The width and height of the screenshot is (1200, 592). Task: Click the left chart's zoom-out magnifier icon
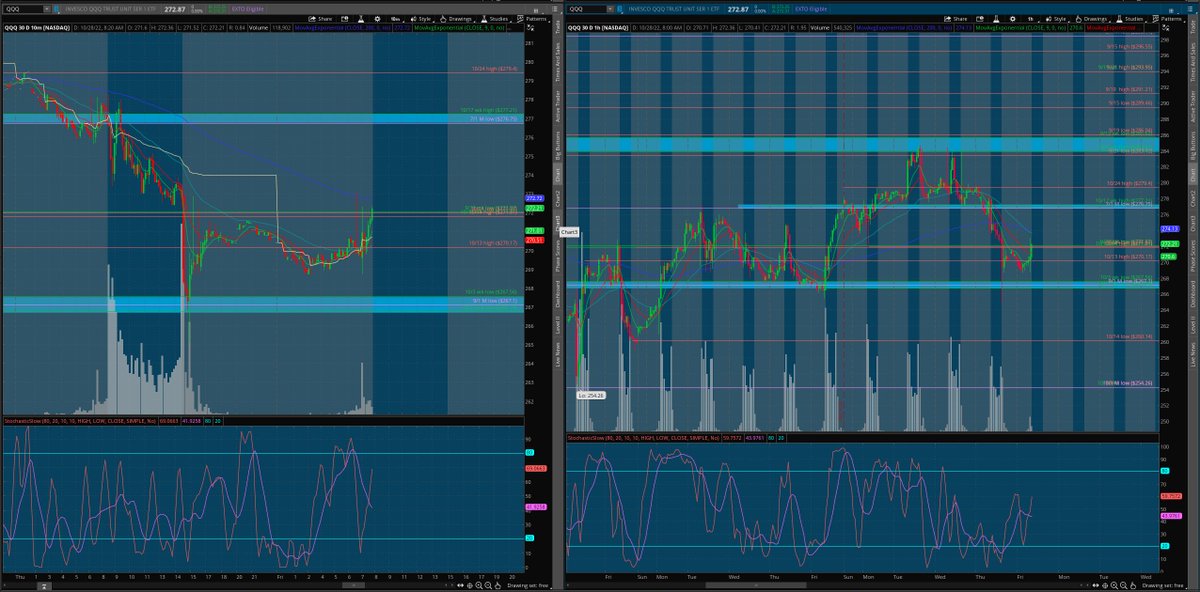click(488, 586)
